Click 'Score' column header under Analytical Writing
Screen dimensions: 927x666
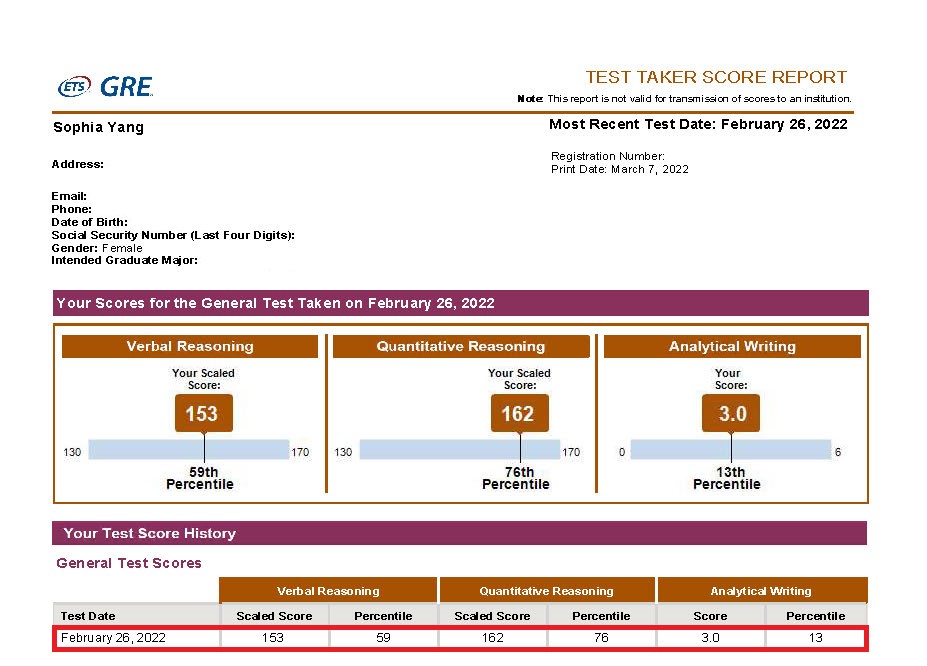(710, 616)
